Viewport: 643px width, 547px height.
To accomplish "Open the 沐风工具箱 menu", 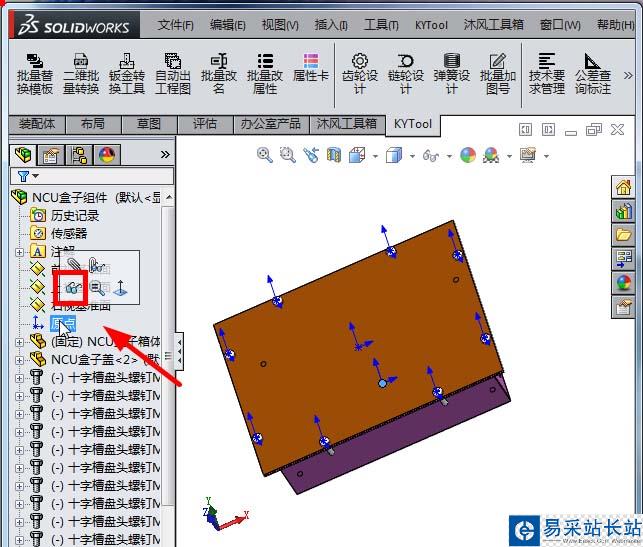I will click(493, 25).
